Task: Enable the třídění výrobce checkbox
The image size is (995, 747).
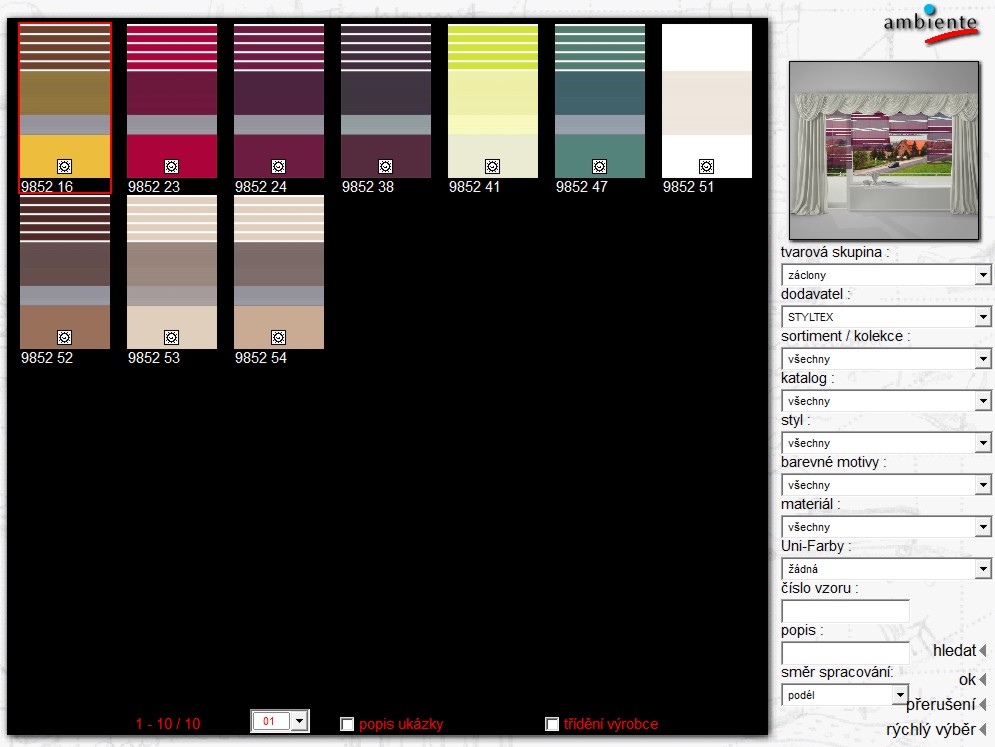Action: click(x=551, y=724)
